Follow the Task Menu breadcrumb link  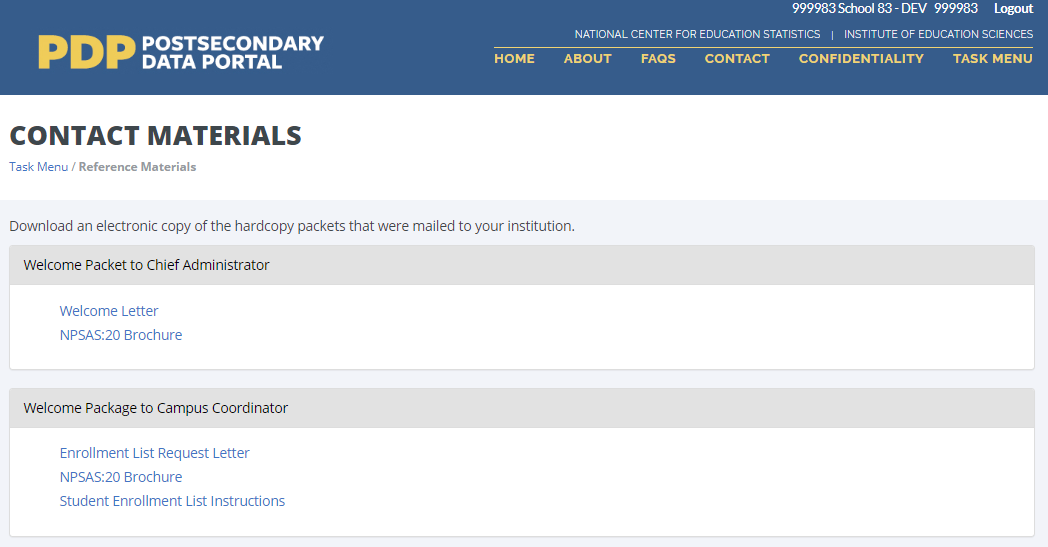[x=38, y=167]
